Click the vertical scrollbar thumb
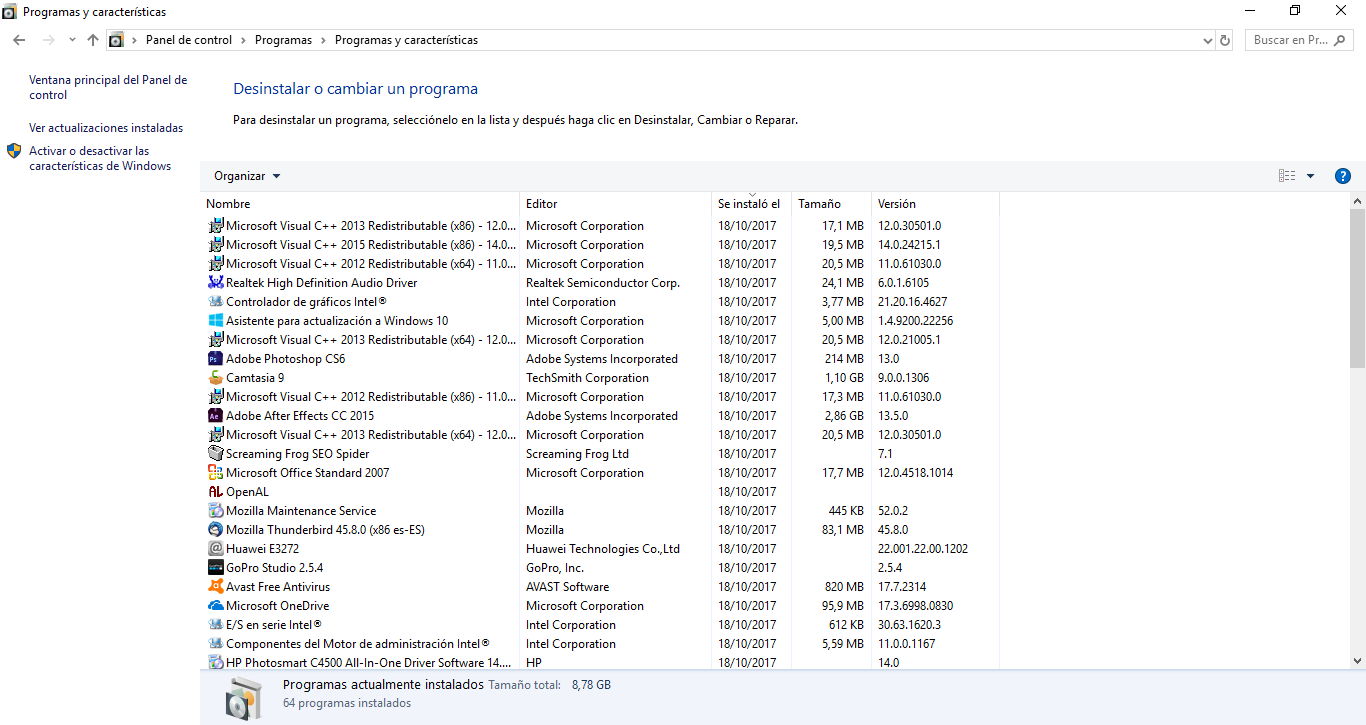 pyautogui.click(x=1357, y=290)
